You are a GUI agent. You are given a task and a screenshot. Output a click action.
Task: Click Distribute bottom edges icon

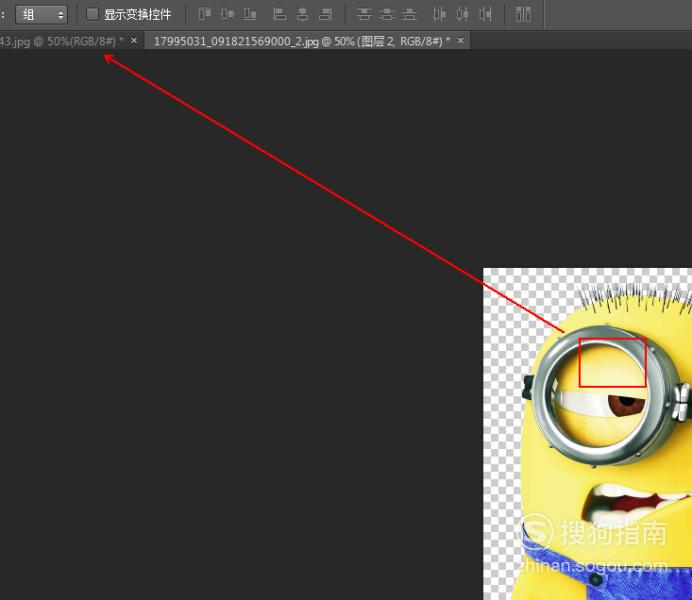pyautogui.click(x=410, y=14)
